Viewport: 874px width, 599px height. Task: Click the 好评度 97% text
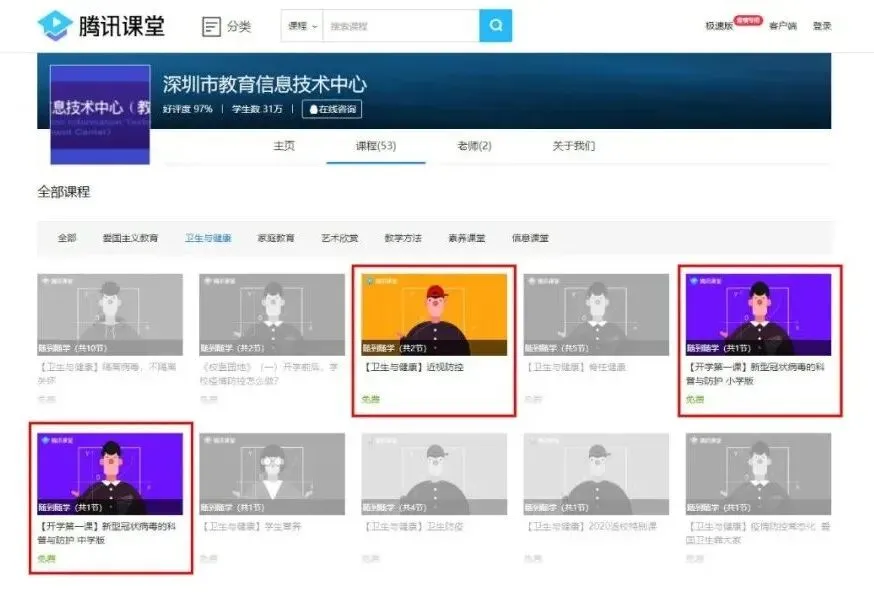(x=188, y=109)
